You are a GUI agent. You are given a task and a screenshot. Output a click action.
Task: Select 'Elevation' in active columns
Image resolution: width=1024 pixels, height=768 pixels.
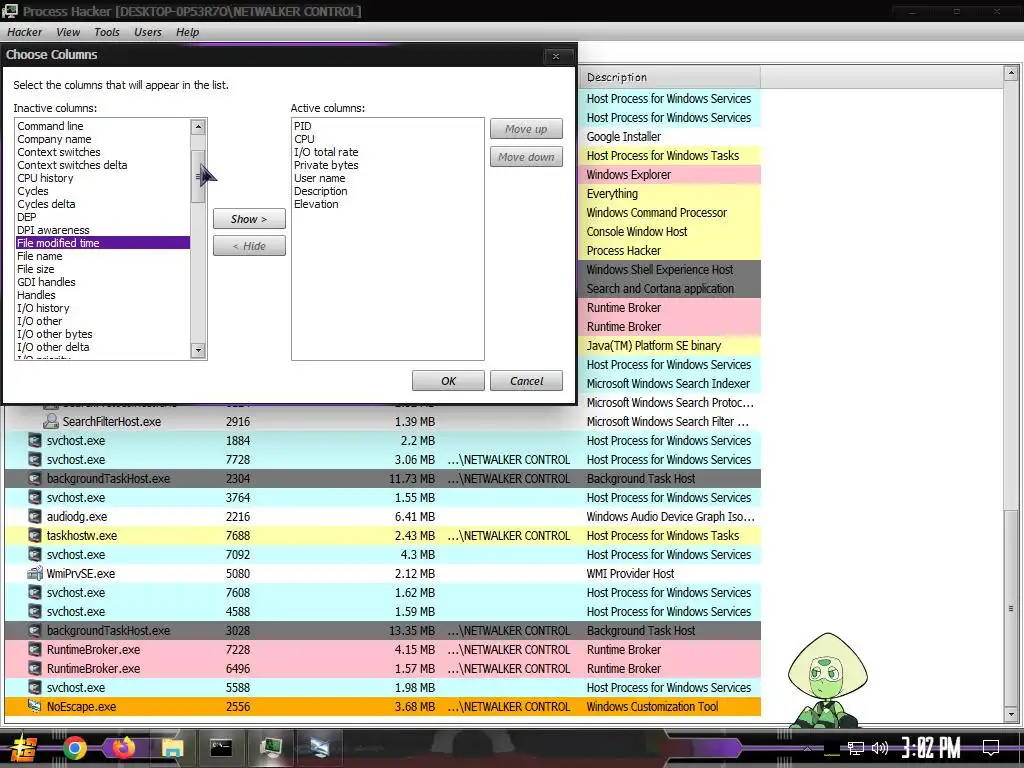[316, 204]
